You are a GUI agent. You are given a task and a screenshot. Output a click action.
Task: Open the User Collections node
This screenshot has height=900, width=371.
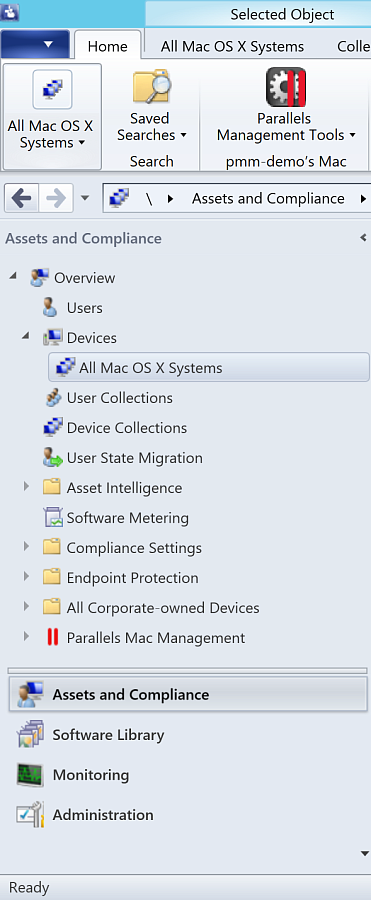(x=119, y=398)
